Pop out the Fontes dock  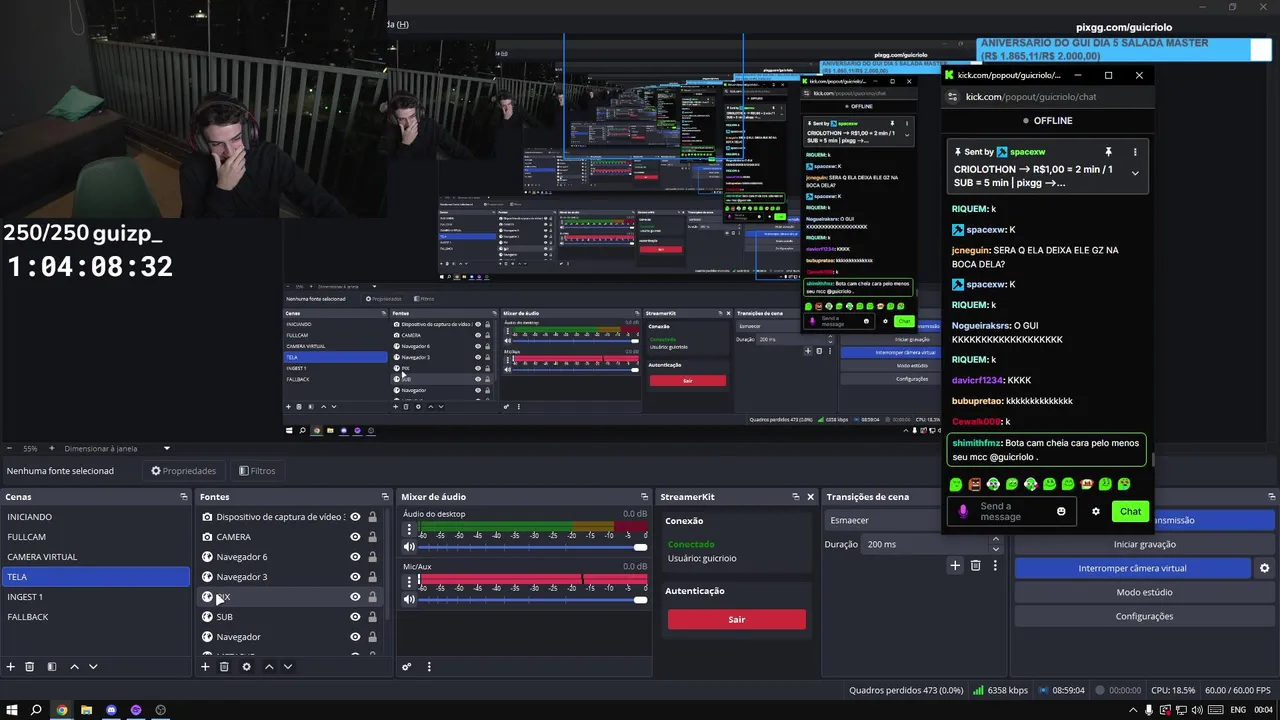click(x=385, y=497)
